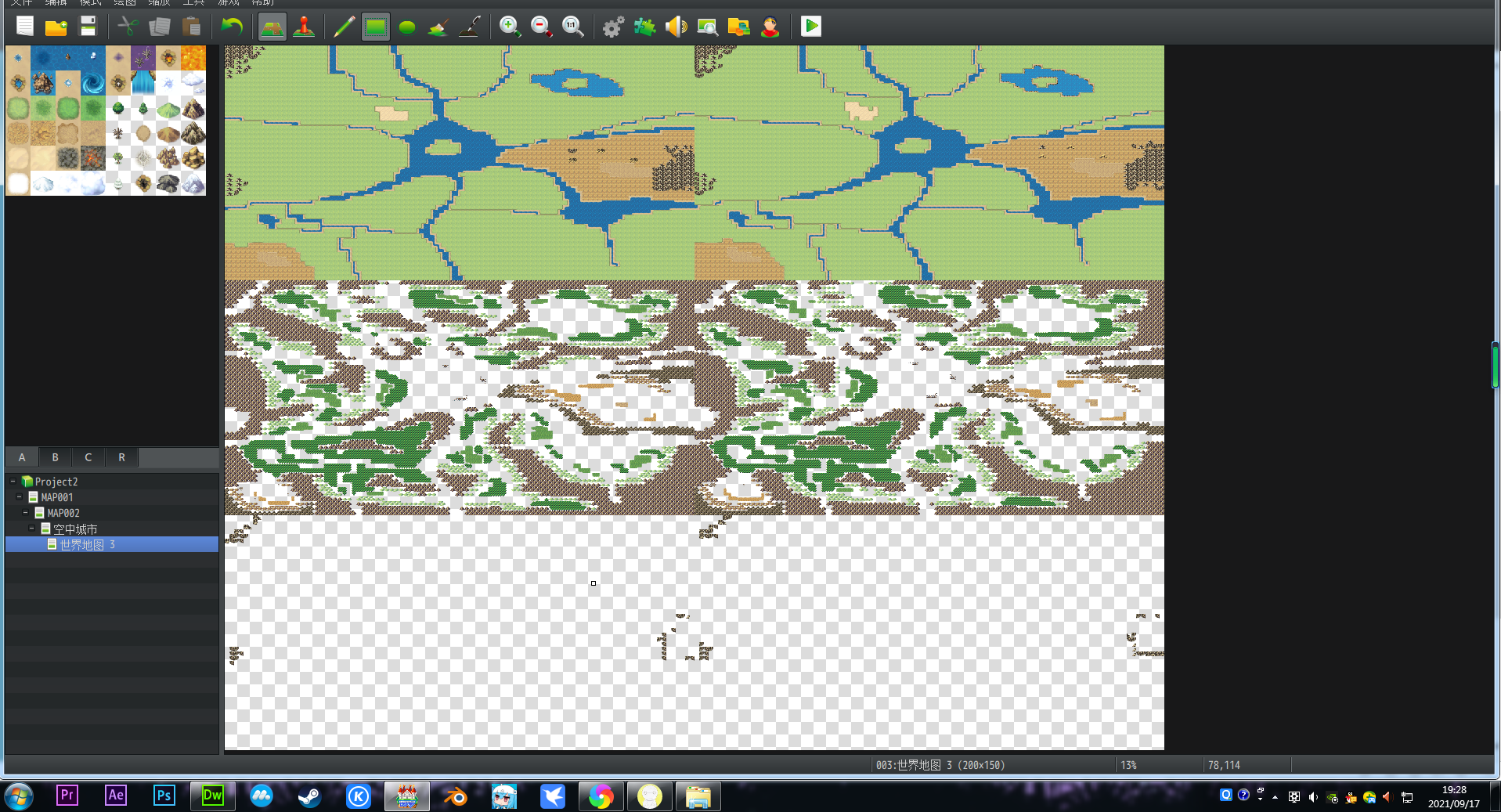Zoom out using the minus magnifier
1501x812 pixels.
(x=541, y=27)
